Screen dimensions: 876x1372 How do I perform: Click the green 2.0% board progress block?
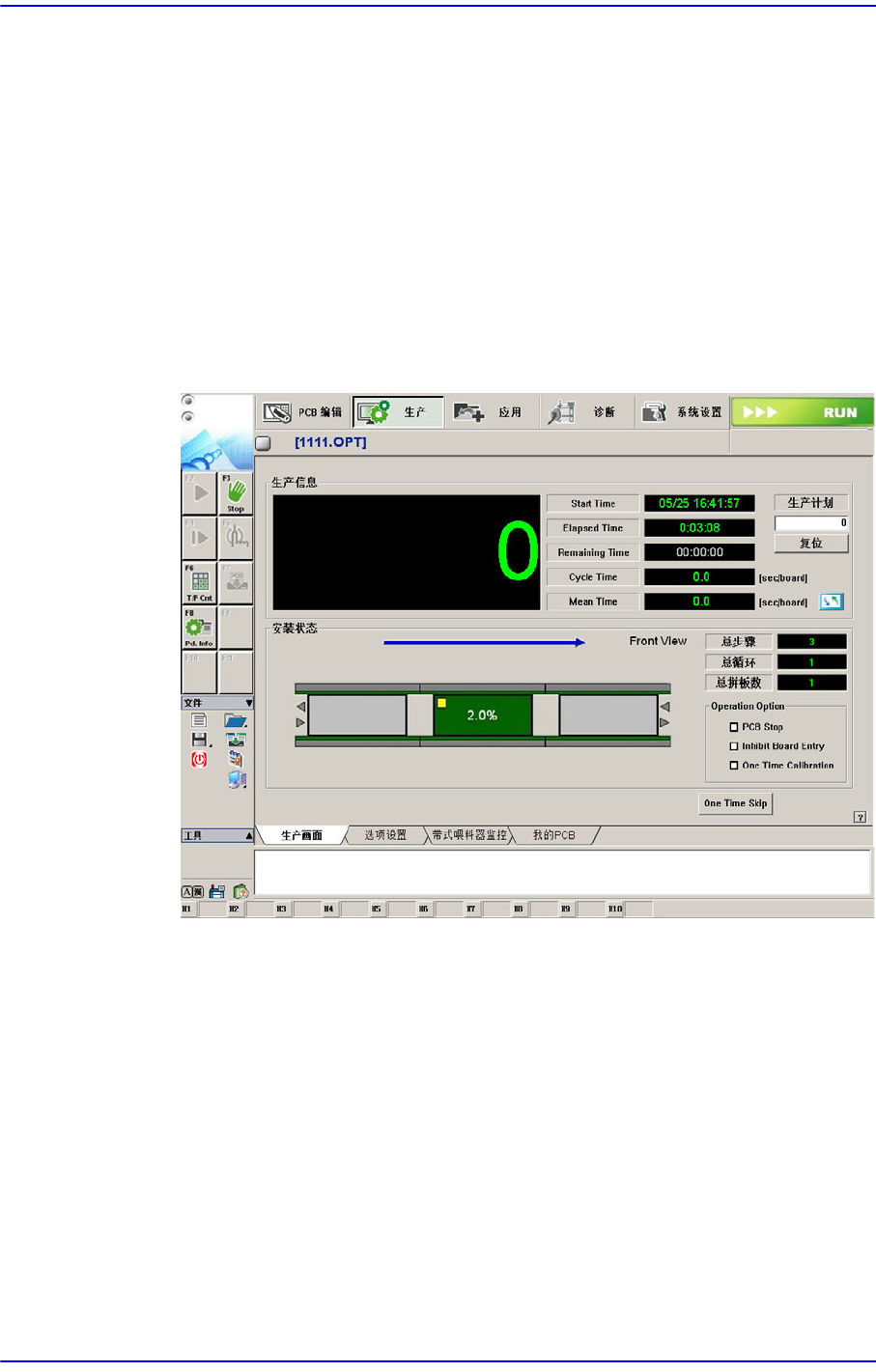coord(483,715)
